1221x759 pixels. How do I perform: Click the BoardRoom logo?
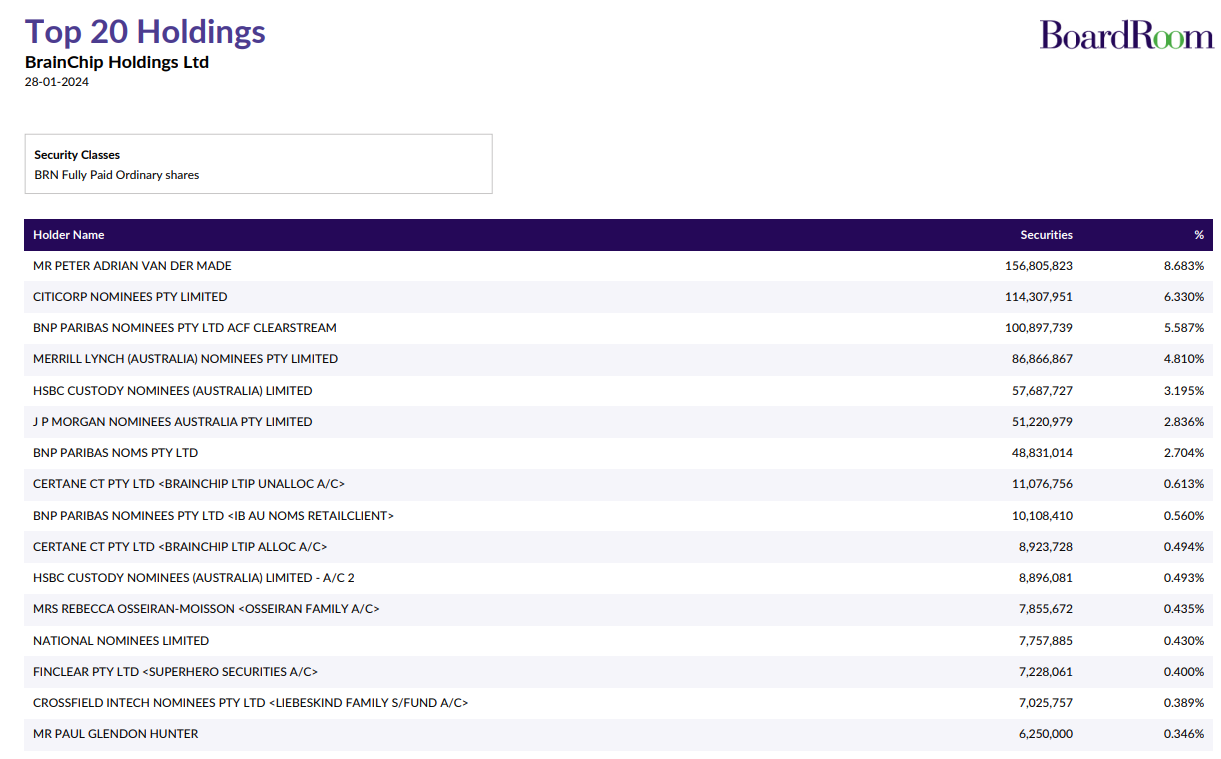pos(1126,35)
